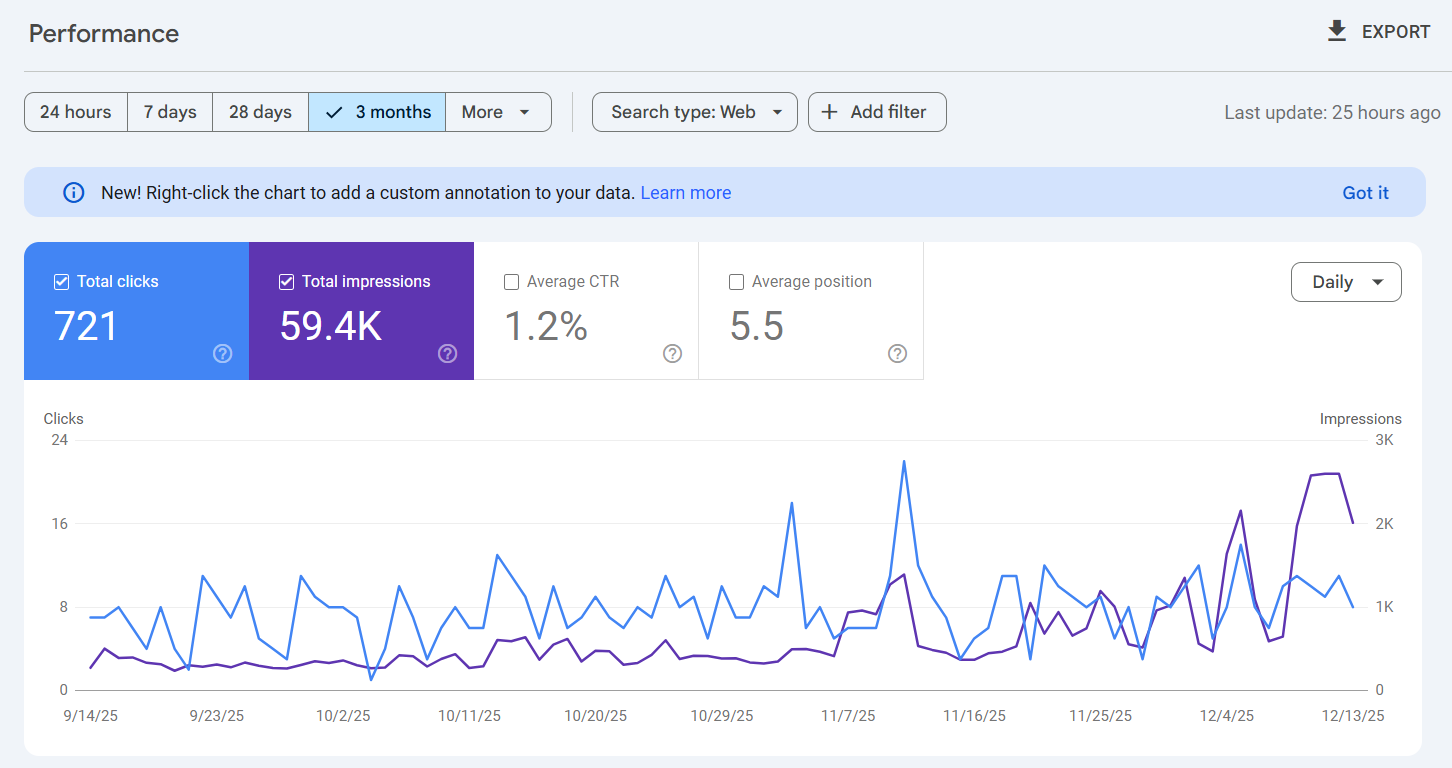The image size is (1452, 768).
Task: Expand the Search type: Web dropdown
Action: [695, 112]
